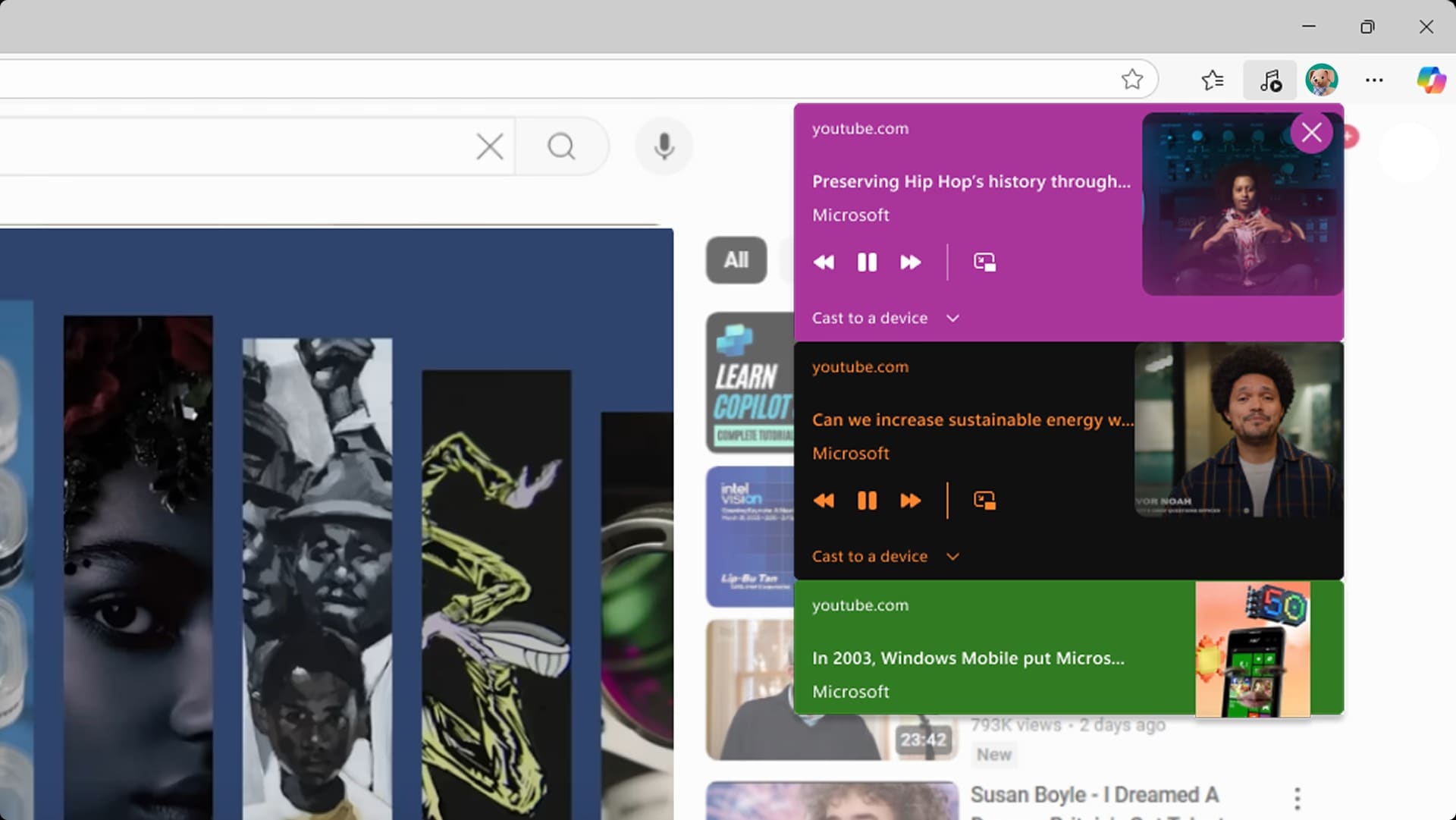Open Settings and more menu
1456x820 pixels.
pyautogui.click(x=1374, y=80)
